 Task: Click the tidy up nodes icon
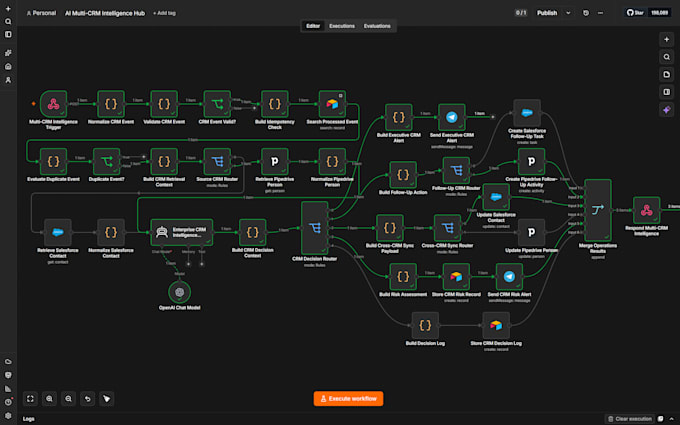coord(107,399)
